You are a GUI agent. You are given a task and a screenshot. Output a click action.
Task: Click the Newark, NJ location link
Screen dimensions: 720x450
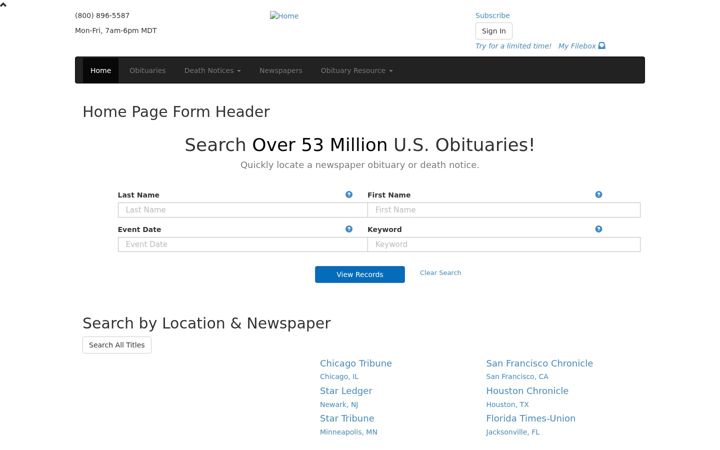[339, 405]
